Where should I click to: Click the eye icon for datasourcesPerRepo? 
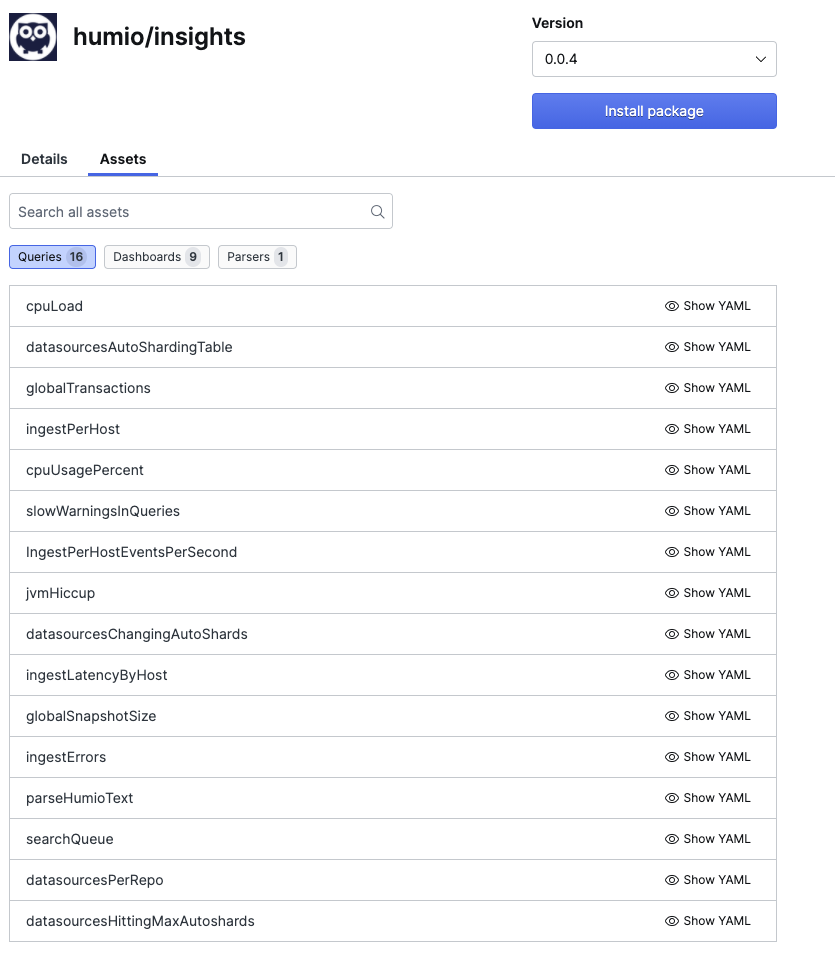672,880
